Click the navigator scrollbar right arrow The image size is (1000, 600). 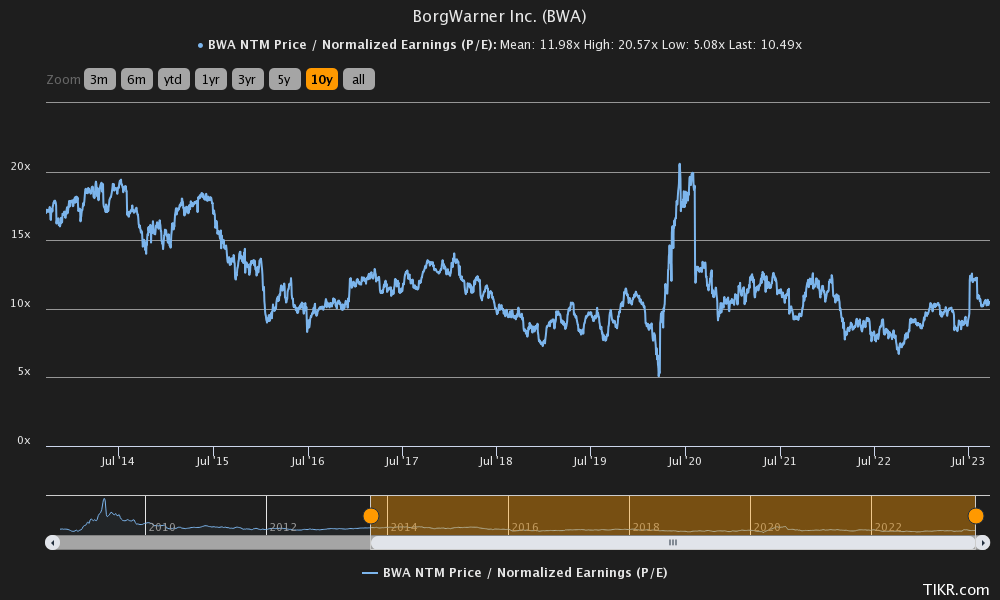pos(983,543)
